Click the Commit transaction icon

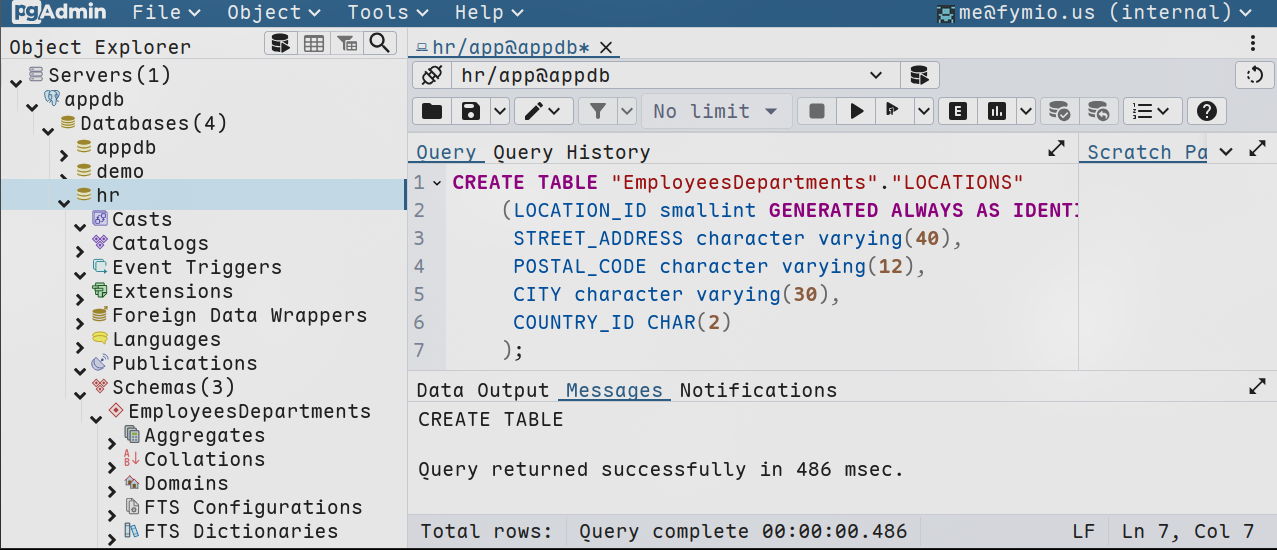pos(1060,111)
